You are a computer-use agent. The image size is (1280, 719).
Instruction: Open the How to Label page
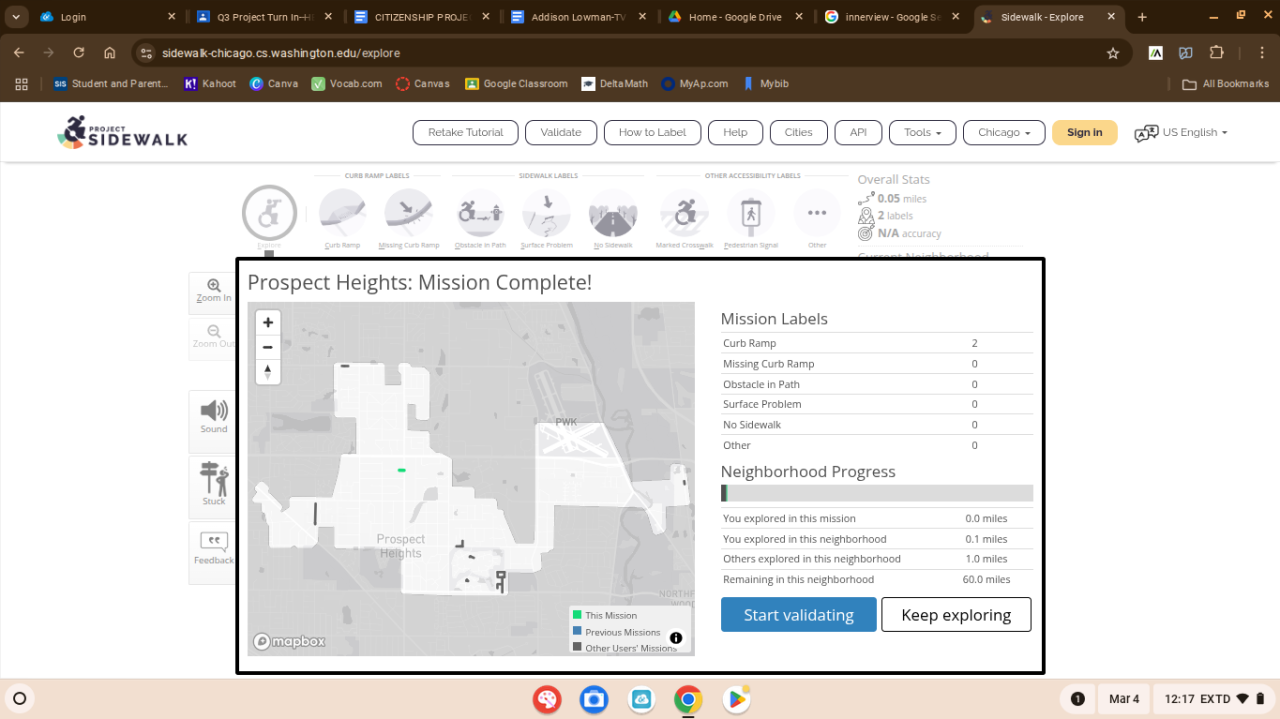click(652, 132)
